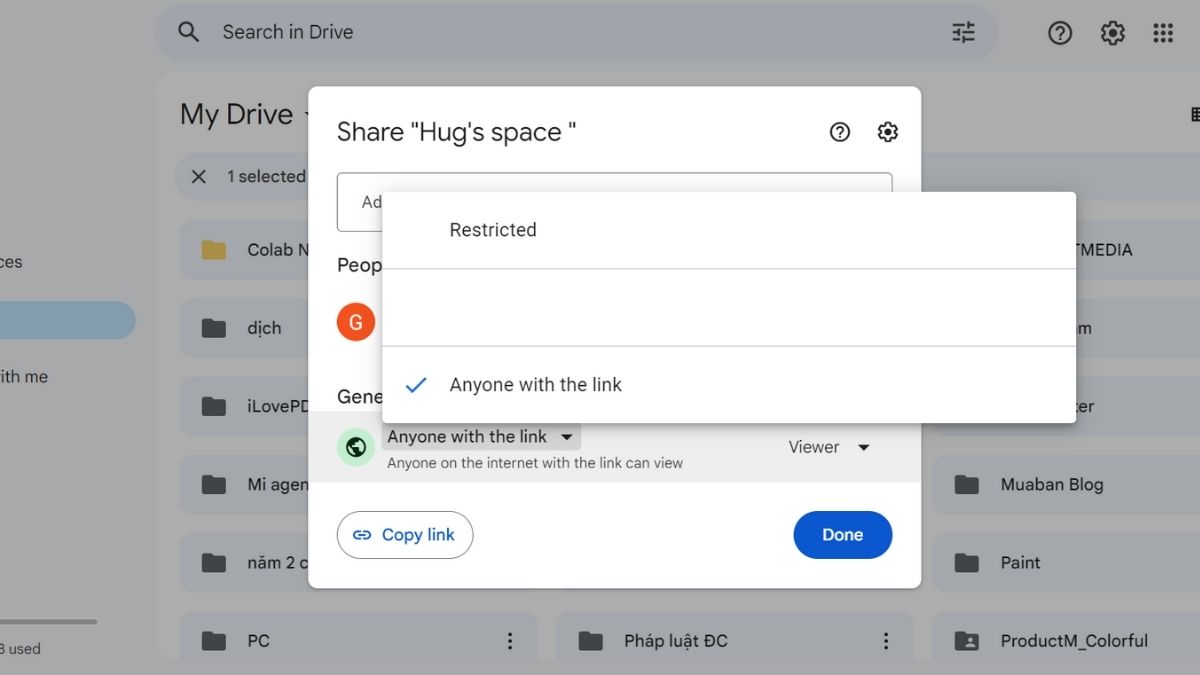The height and width of the screenshot is (675, 1200).
Task: Select the Anyone with the link option
Action: pyautogui.click(x=536, y=384)
